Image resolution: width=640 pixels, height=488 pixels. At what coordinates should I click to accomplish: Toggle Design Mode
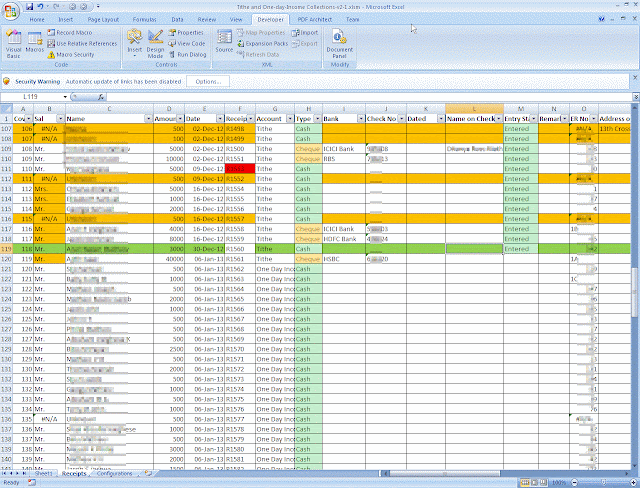155,44
